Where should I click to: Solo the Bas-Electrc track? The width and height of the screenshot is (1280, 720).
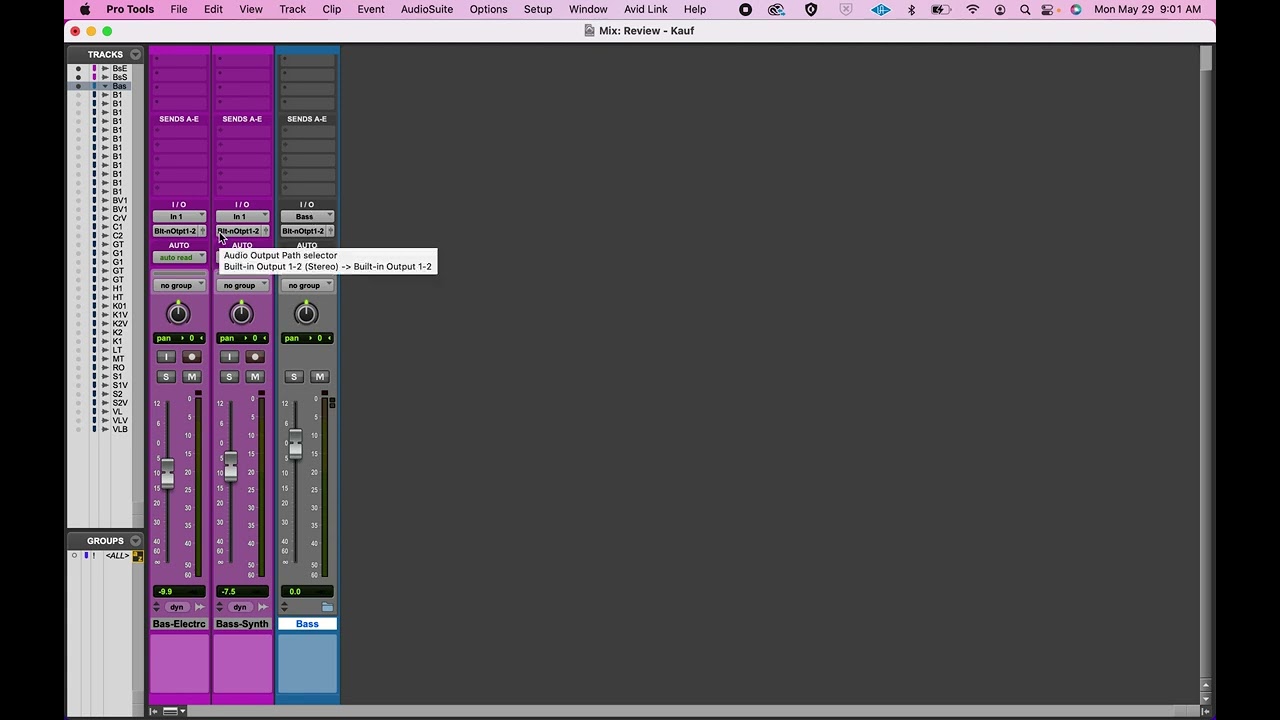(166, 377)
